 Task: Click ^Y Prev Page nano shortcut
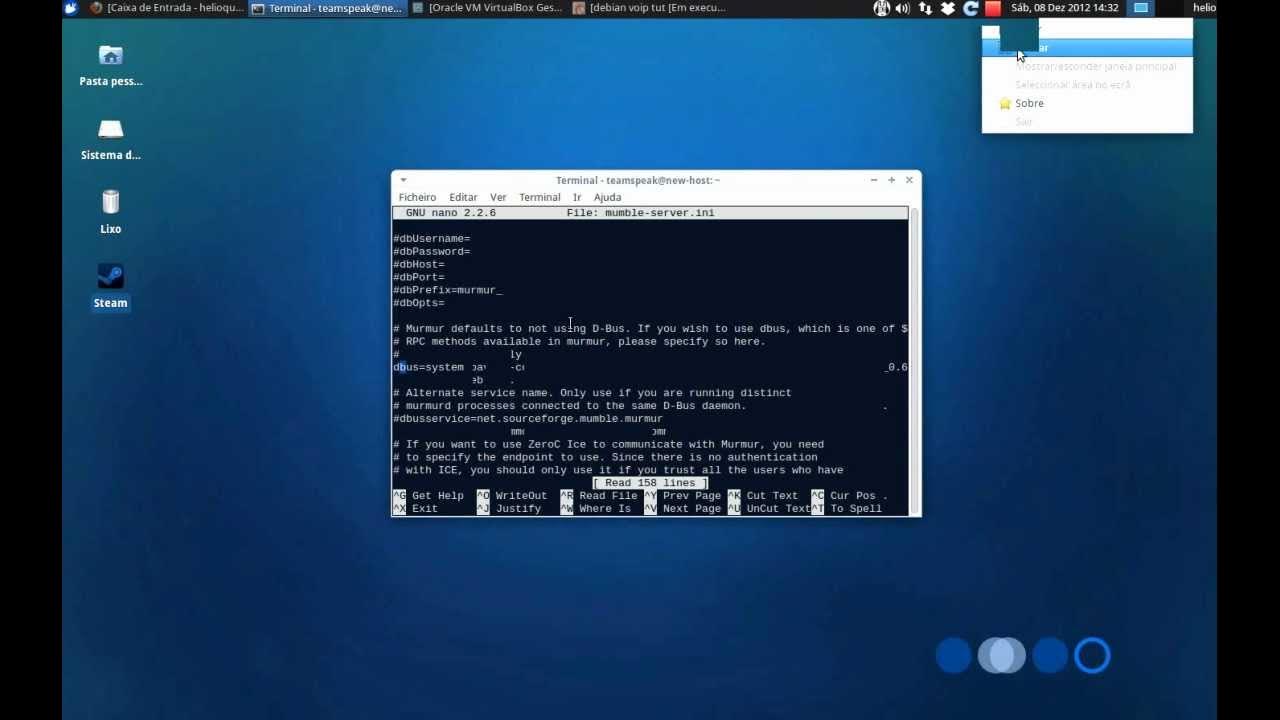click(x=683, y=496)
